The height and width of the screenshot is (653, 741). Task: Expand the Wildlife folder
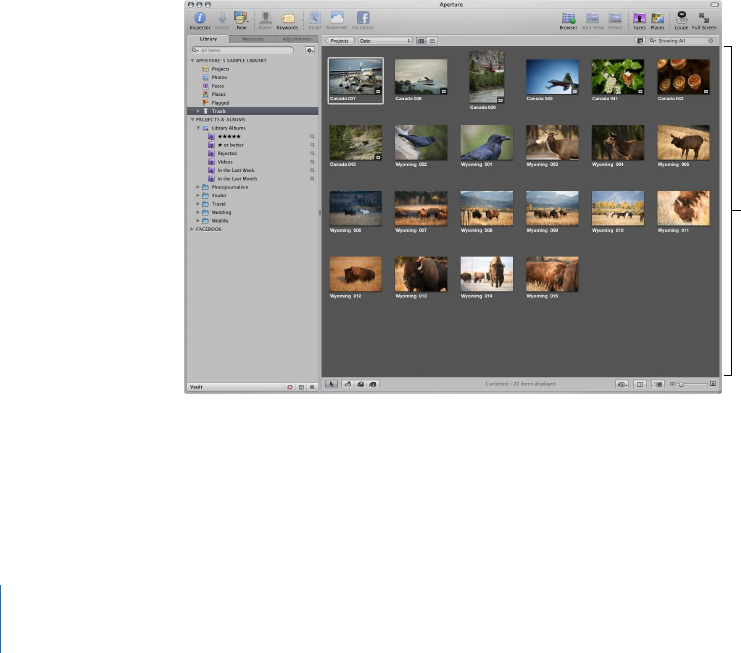click(x=198, y=221)
